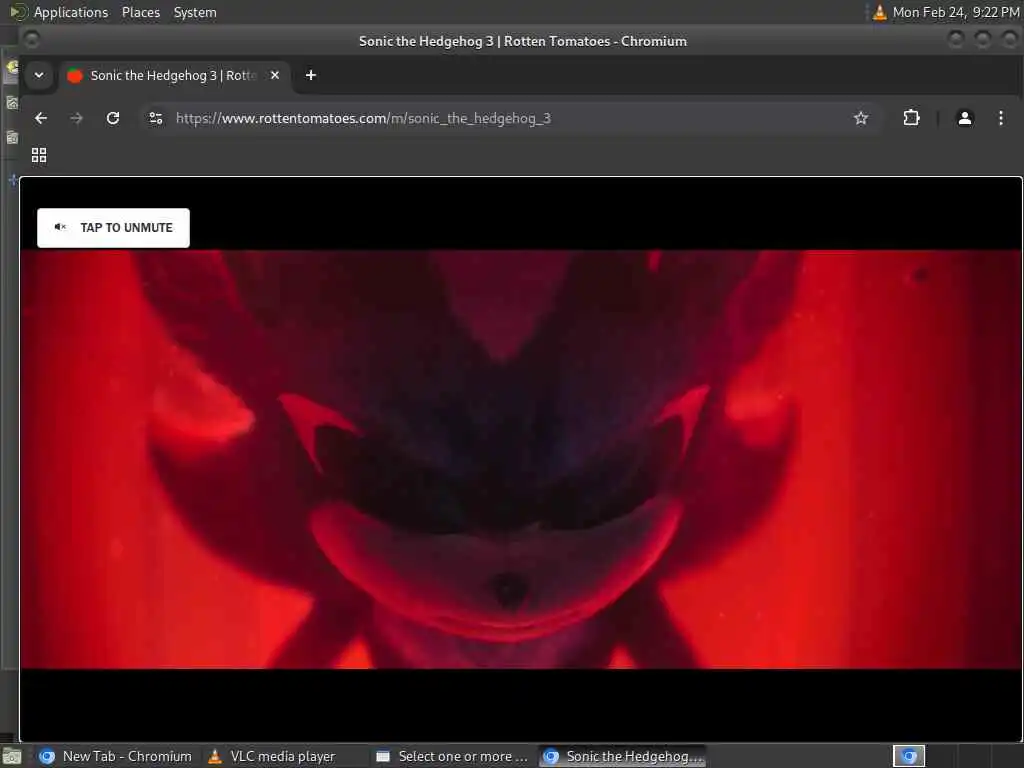Viewport: 1024px width, 768px height.
Task: Open site information icon in address bar
Action: [156, 118]
